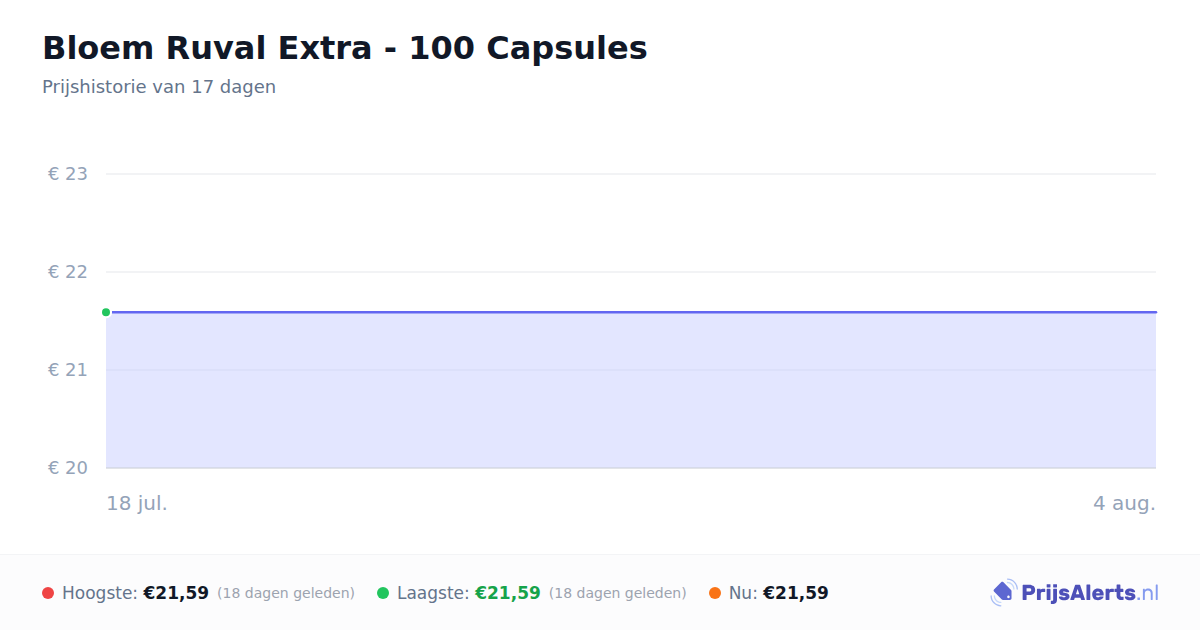Click the € 20 axis label
The height and width of the screenshot is (630, 1200).
pyautogui.click(x=68, y=468)
